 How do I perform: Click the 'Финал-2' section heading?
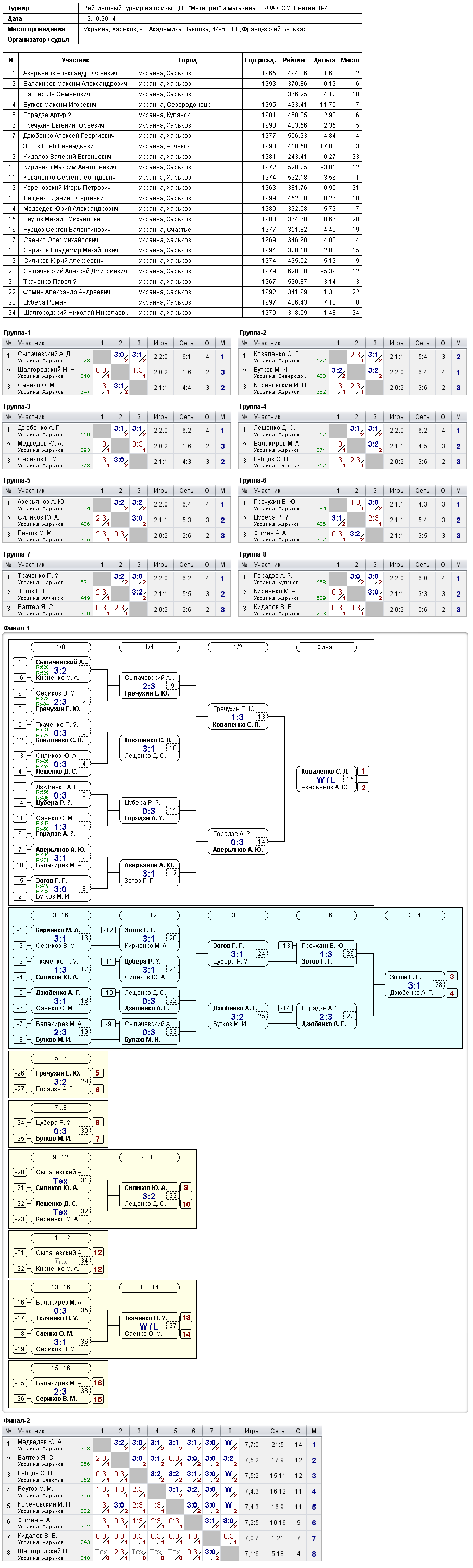click(17, 1420)
